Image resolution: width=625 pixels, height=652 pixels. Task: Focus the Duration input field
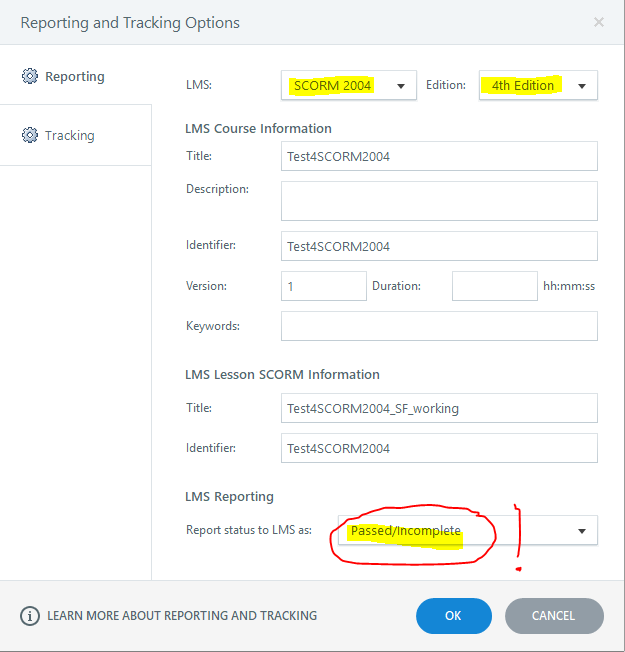pyautogui.click(x=494, y=286)
